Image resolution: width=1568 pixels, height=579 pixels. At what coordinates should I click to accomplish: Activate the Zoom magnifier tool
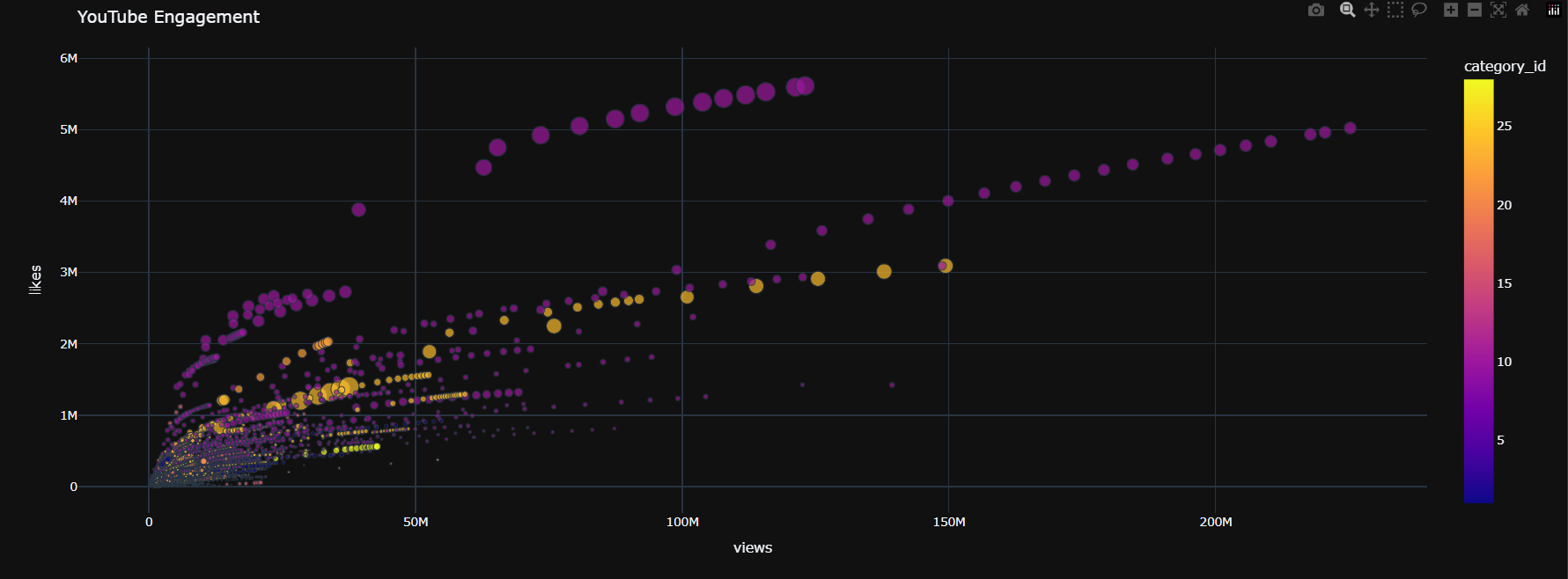pos(1347,10)
